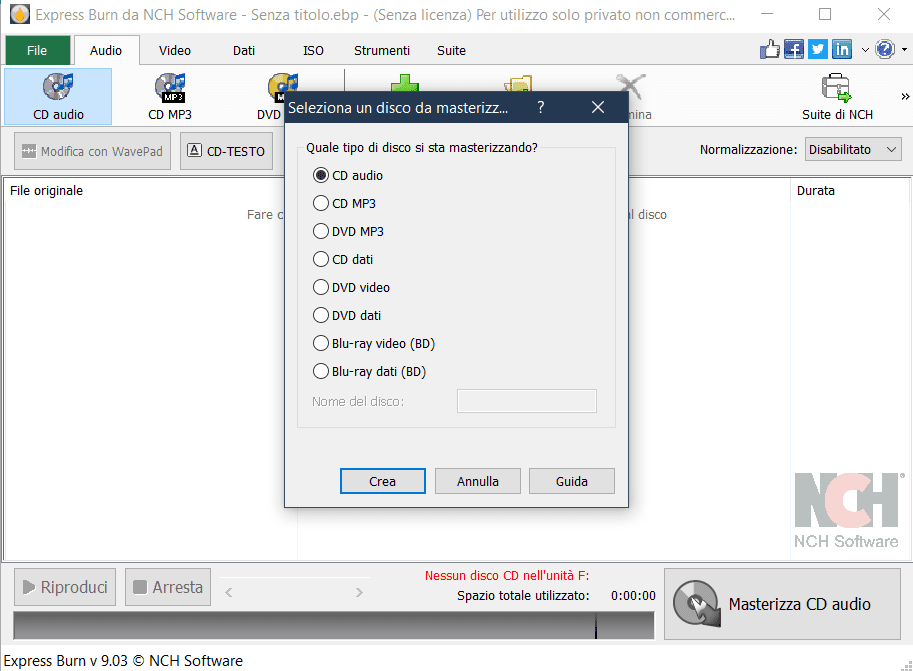The image size is (913, 671).
Task: Share on LinkedIn icon
Action: pyautogui.click(x=841, y=50)
